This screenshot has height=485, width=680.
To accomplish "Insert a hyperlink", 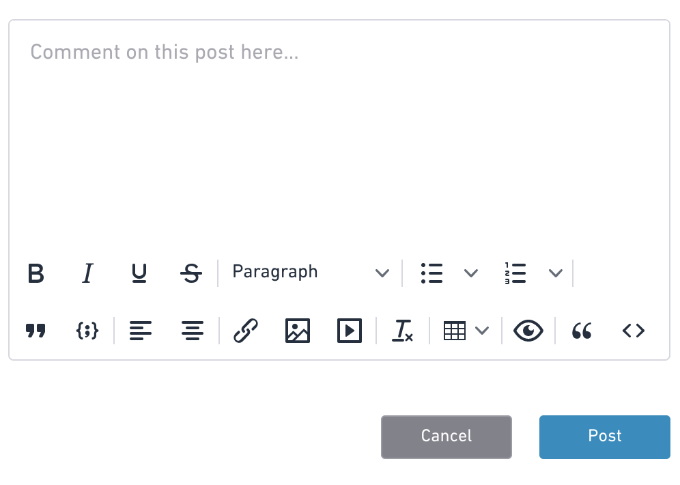I will 246,331.
